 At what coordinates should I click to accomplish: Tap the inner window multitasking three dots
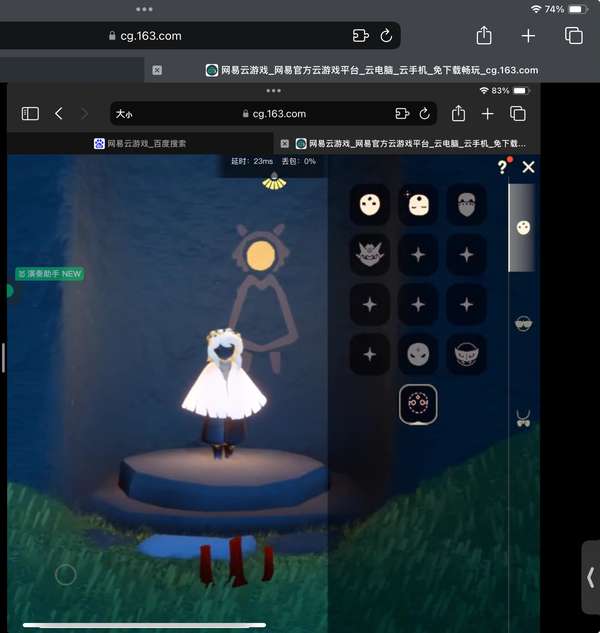click(274, 91)
